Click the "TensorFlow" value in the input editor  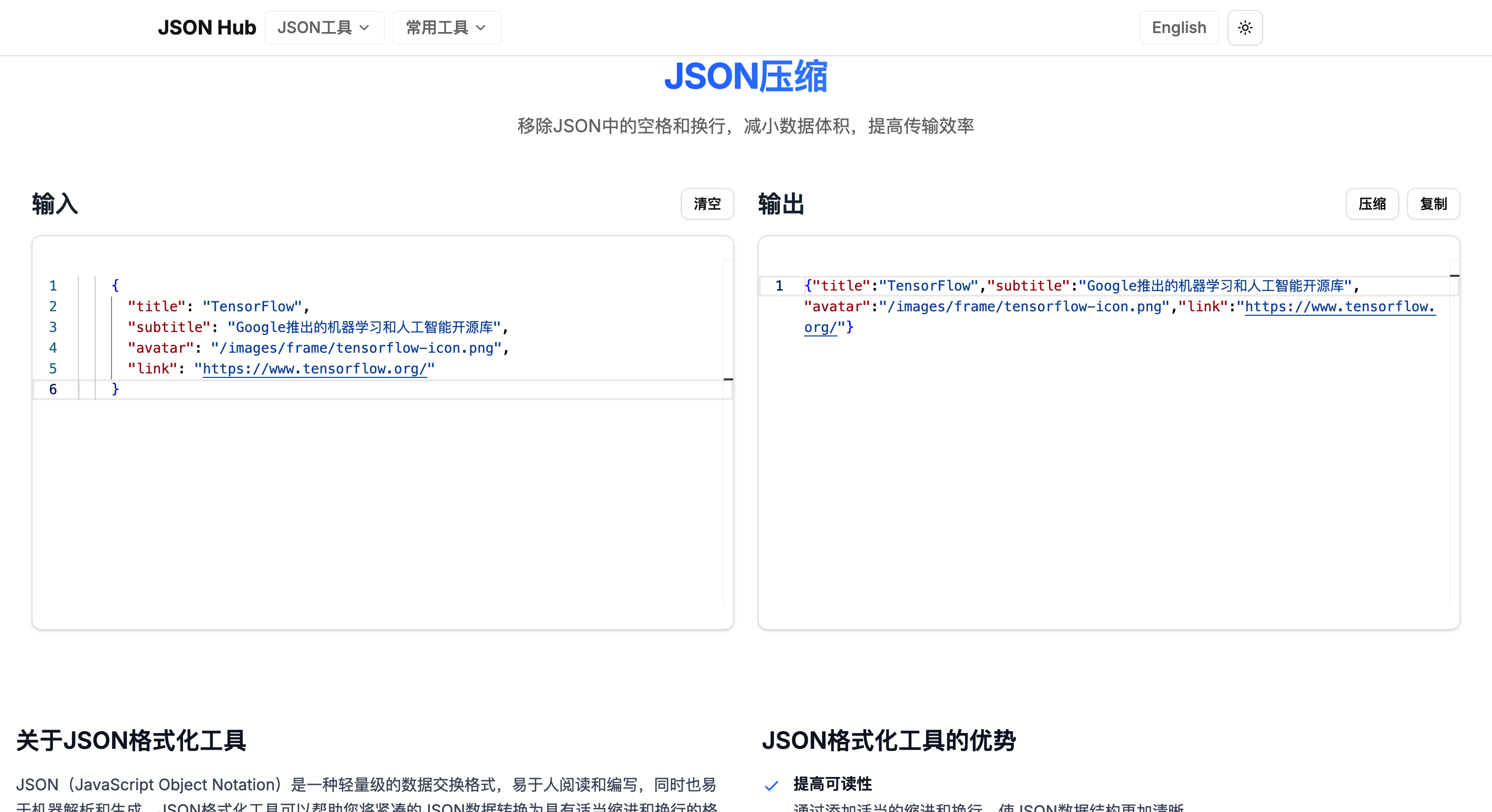coord(252,306)
